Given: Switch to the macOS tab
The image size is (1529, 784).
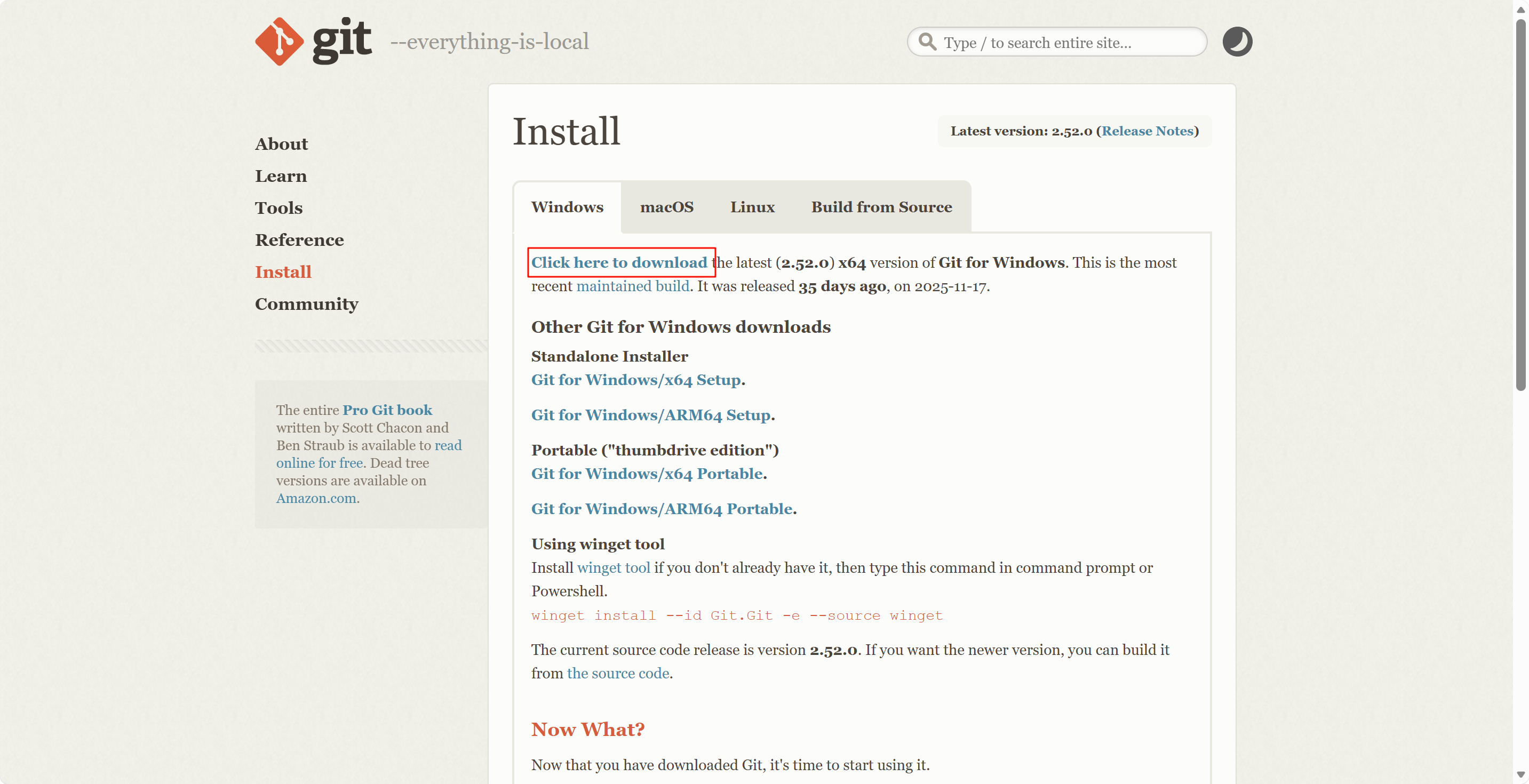Looking at the screenshot, I should point(666,207).
